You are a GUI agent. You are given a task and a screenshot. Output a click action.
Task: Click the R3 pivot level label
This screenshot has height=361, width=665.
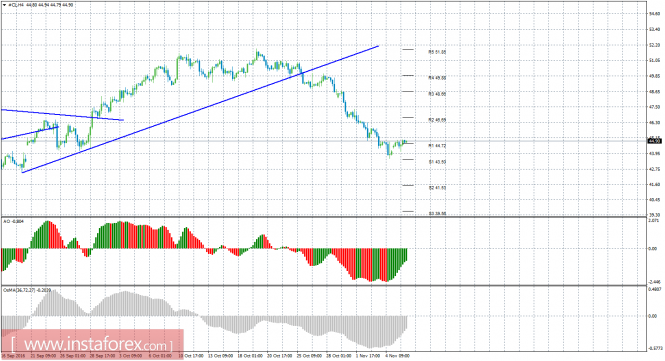coord(437,94)
